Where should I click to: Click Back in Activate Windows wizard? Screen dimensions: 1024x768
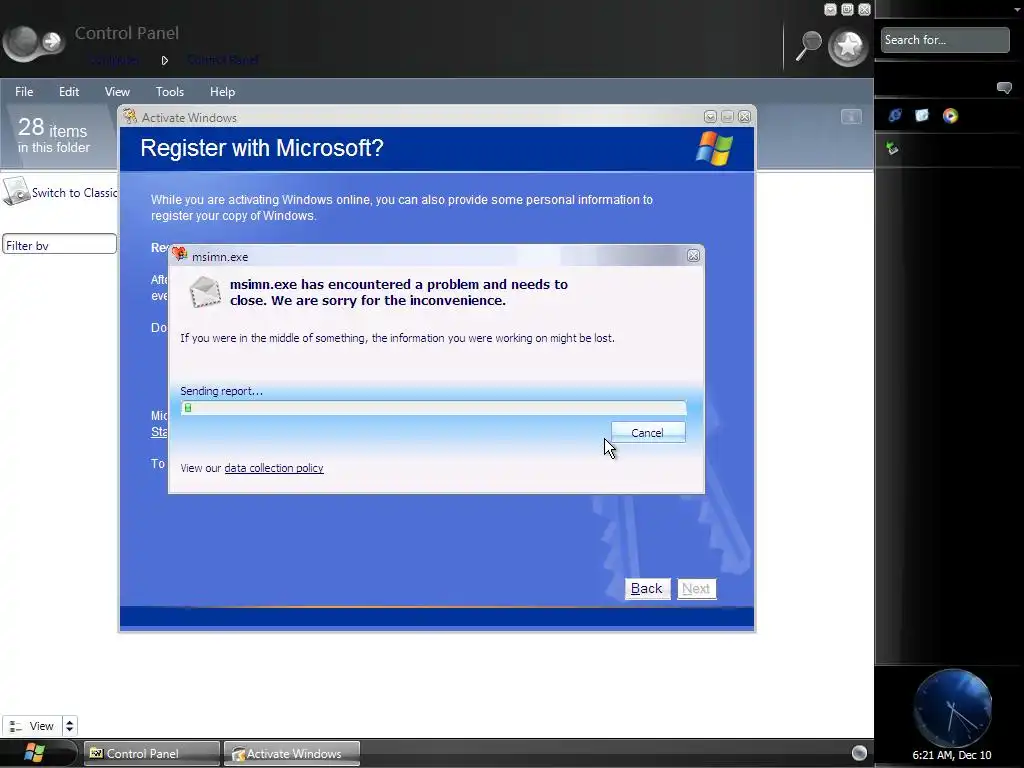(x=647, y=589)
